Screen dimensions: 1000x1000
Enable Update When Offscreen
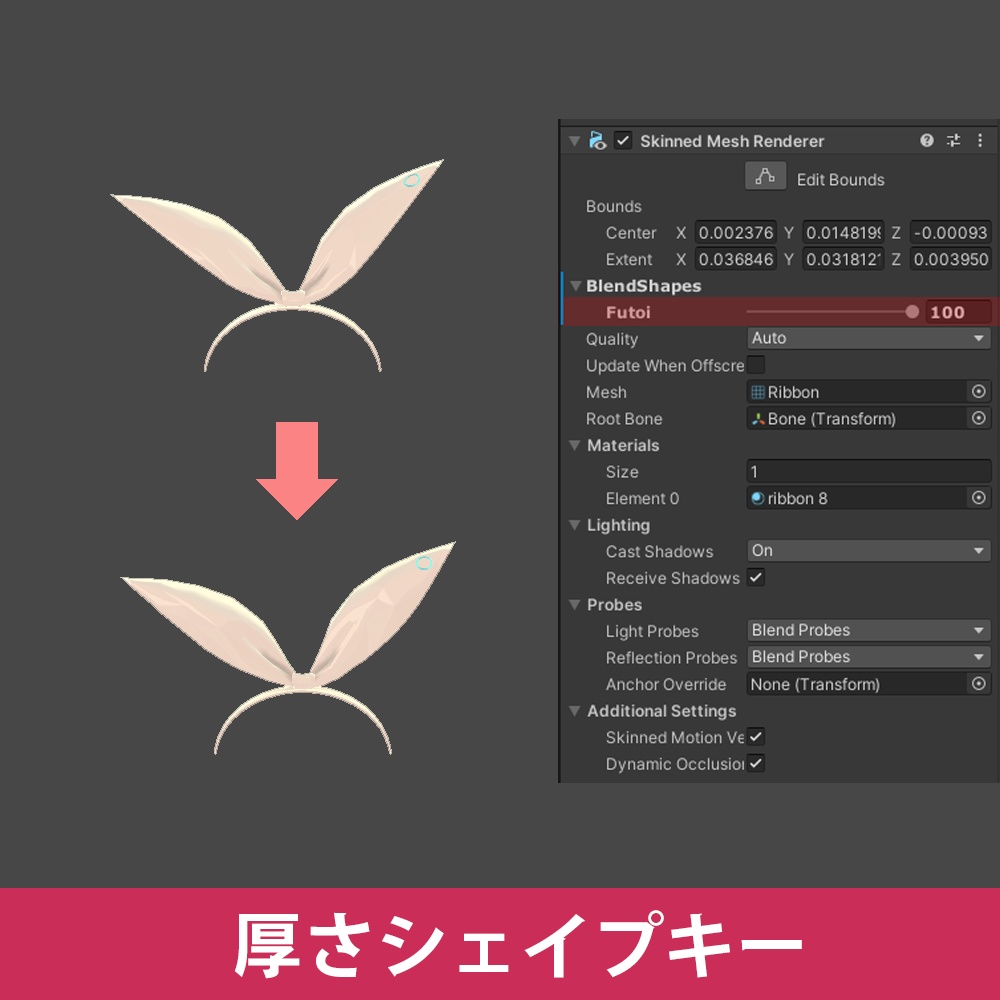pos(757,365)
